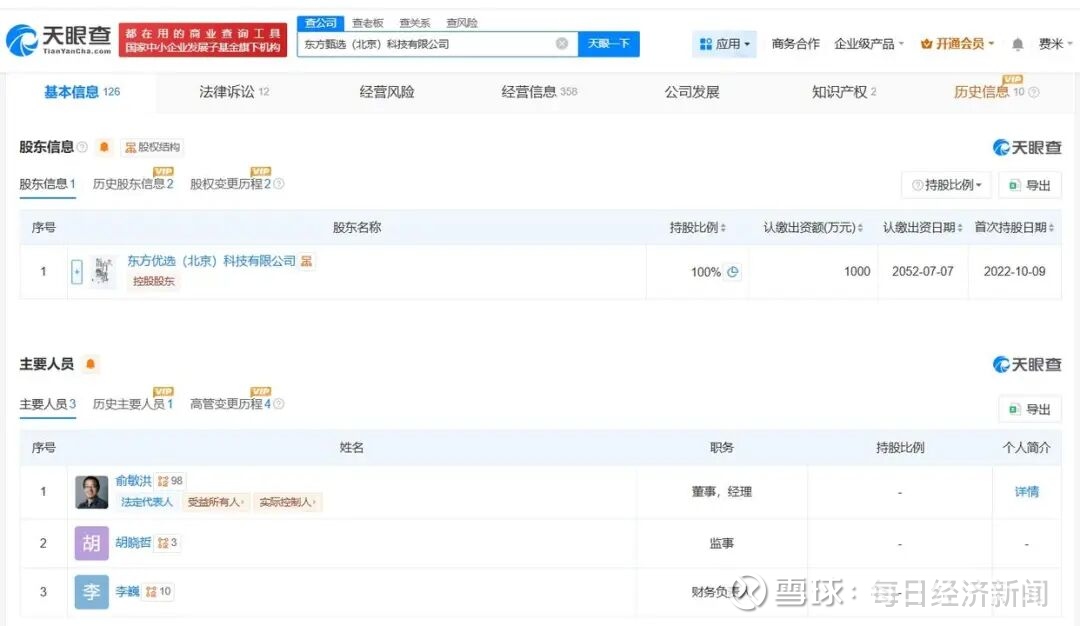Open the 应用 dropdown menu
Screen dimensions: 1080x626
pos(724,44)
